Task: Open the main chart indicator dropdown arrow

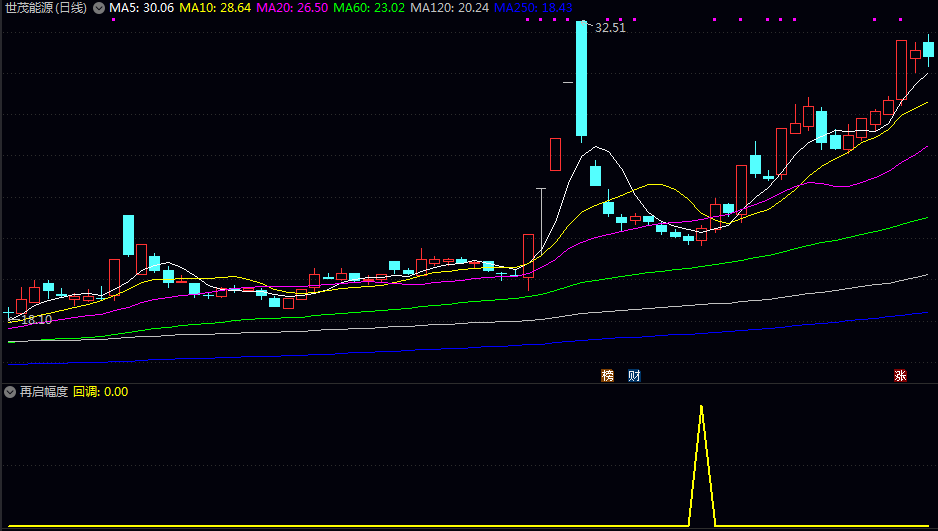Action: point(98,8)
